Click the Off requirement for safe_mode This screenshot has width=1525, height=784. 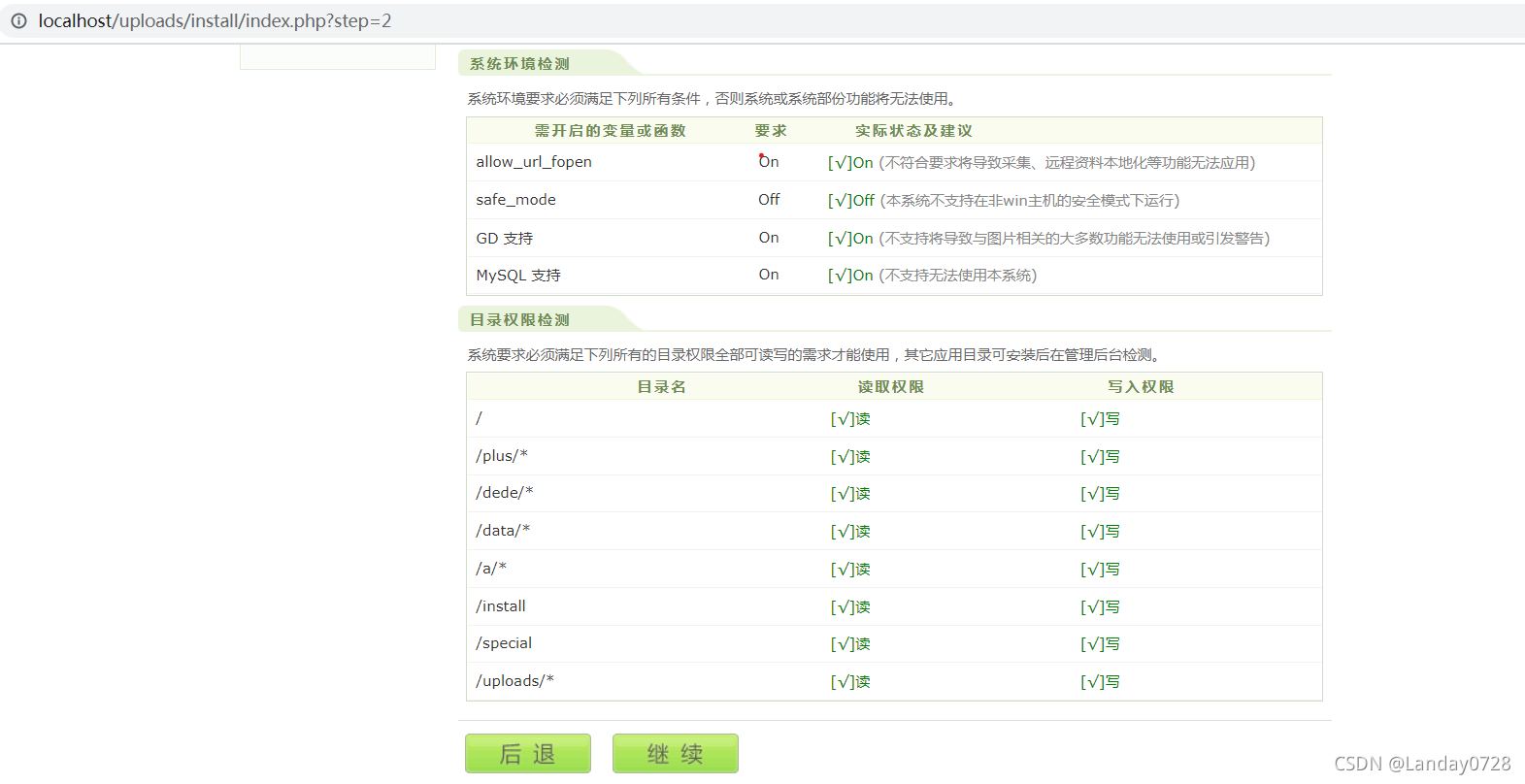click(769, 200)
